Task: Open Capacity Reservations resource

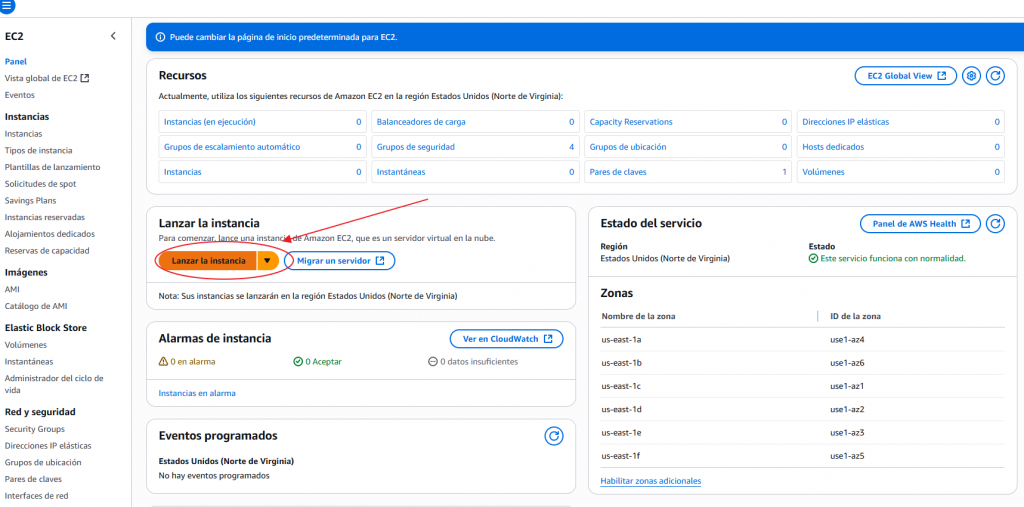Action: (688, 122)
